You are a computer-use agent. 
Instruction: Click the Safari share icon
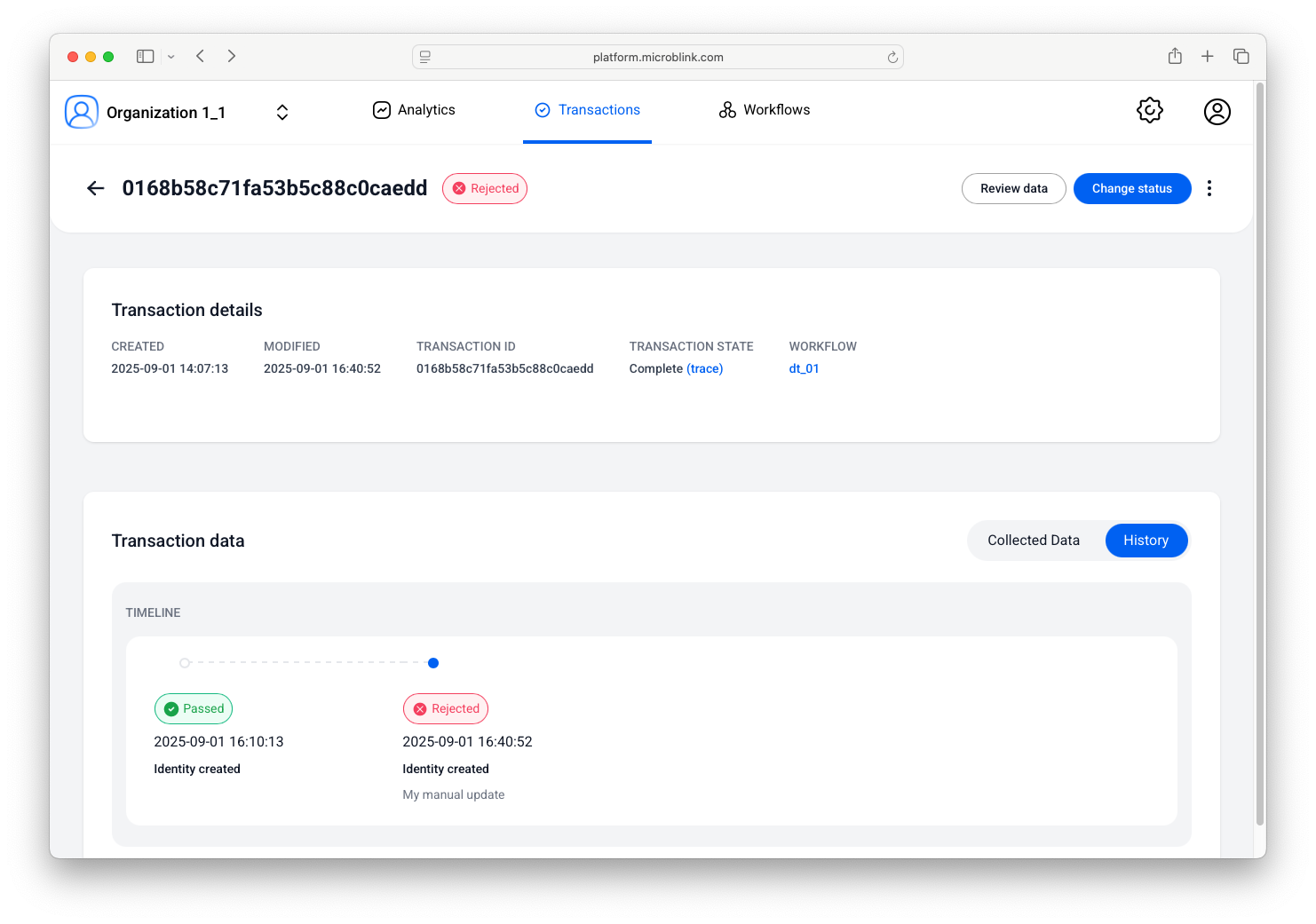[x=1175, y=57]
